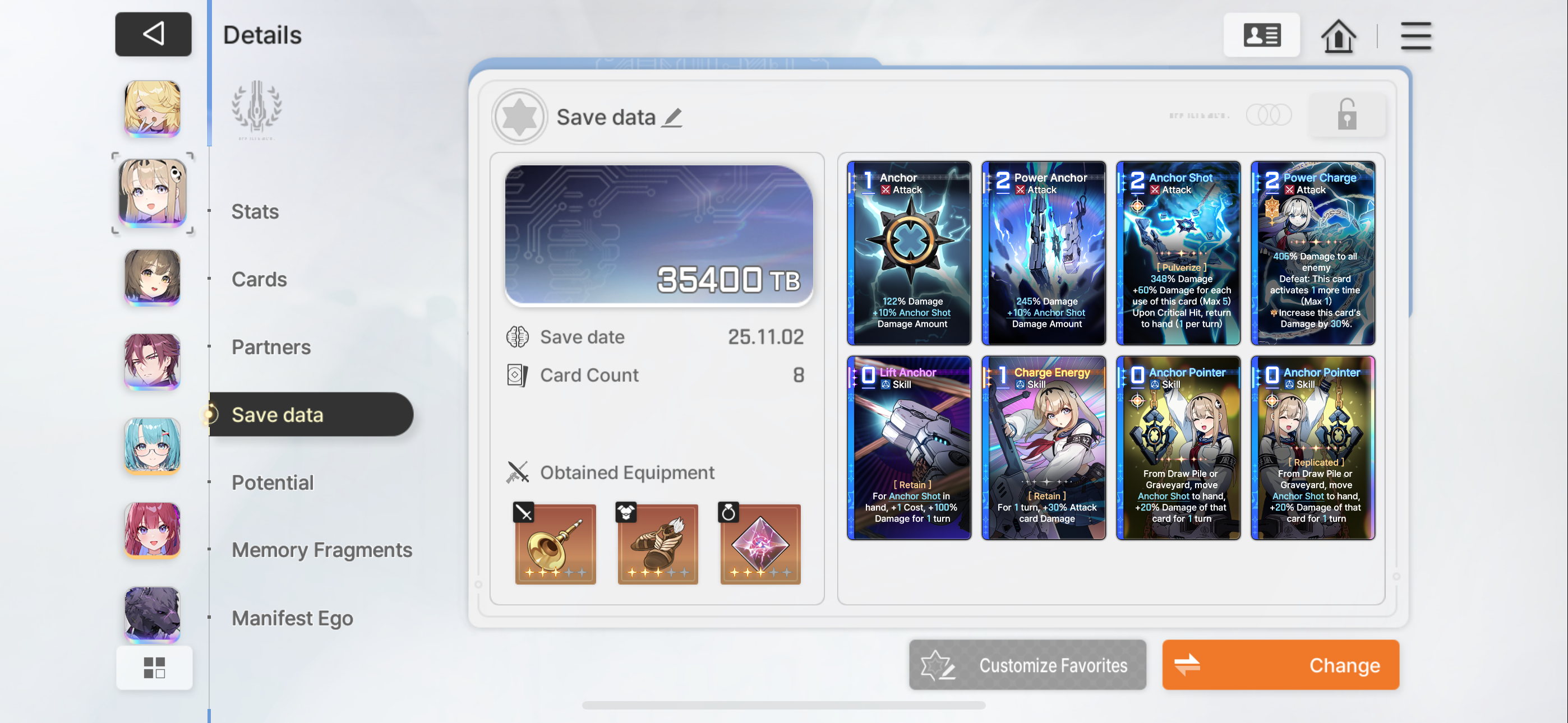Image resolution: width=1568 pixels, height=723 pixels.
Task: Switch to Manifest Ego section
Action: [292, 618]
